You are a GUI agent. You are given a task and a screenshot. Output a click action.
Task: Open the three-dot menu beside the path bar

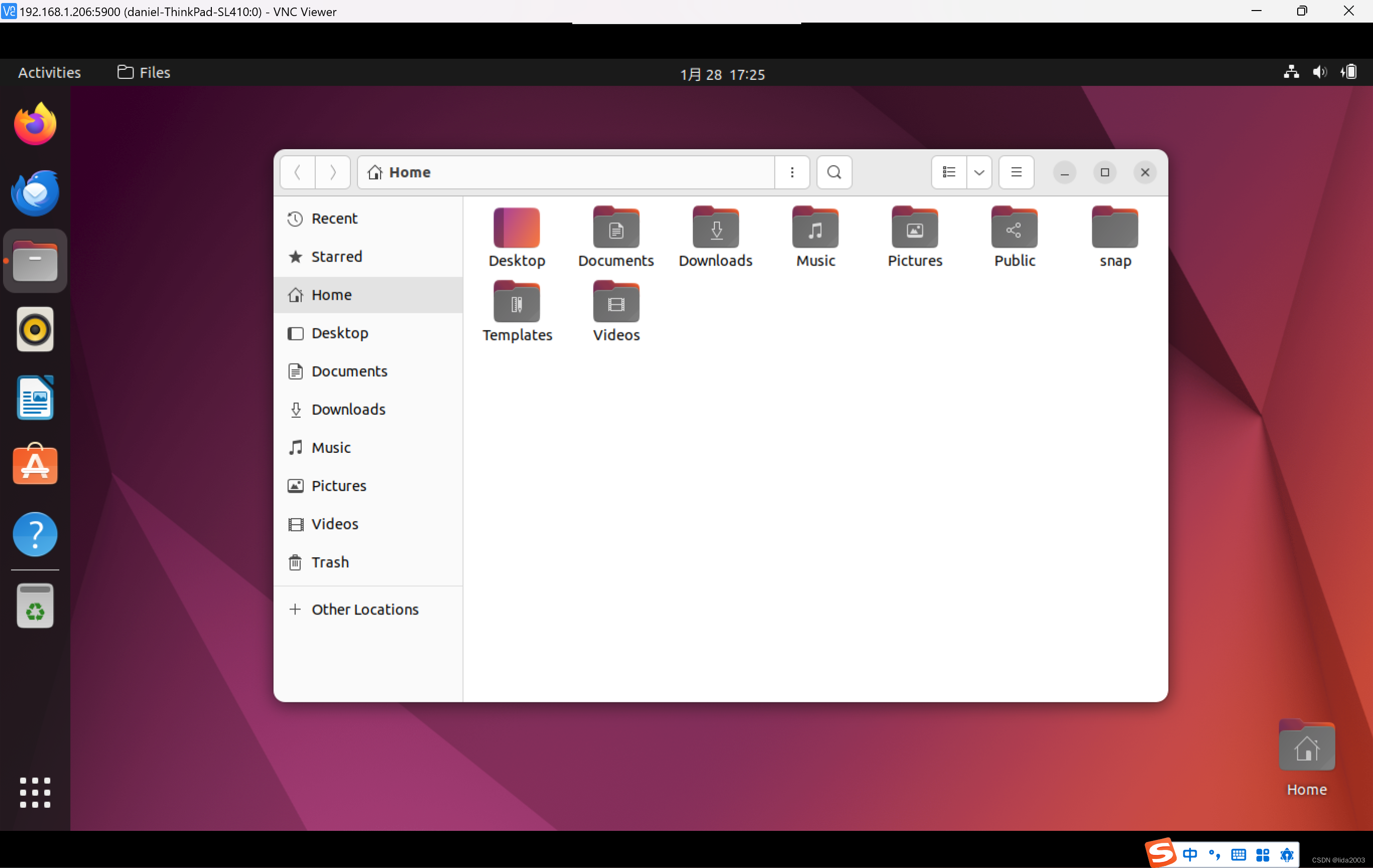[792, 172]
